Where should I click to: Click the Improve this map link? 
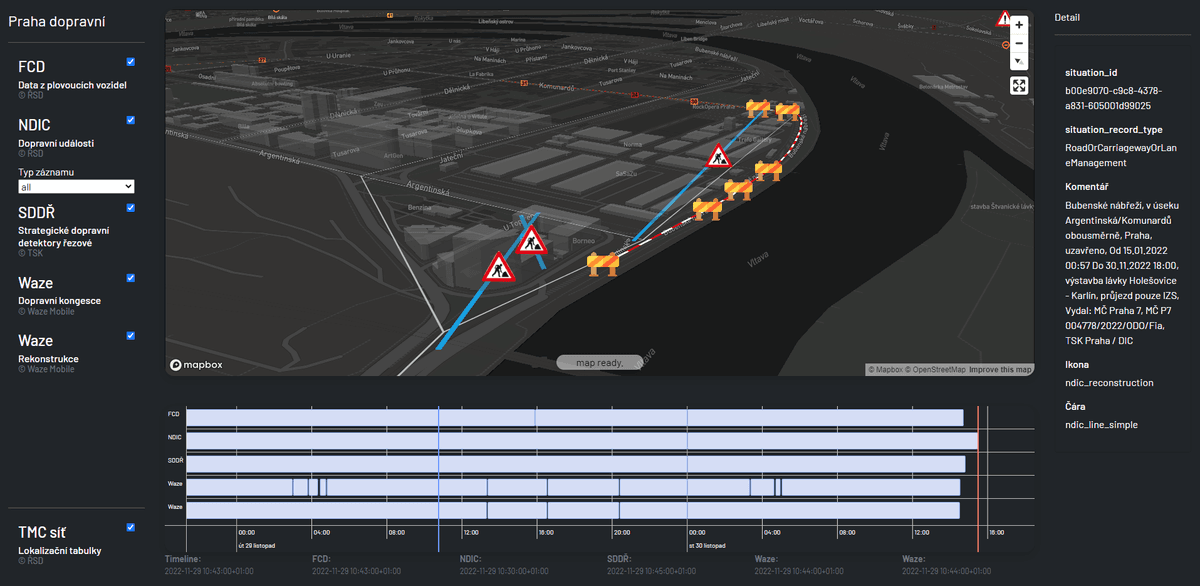1001,370
